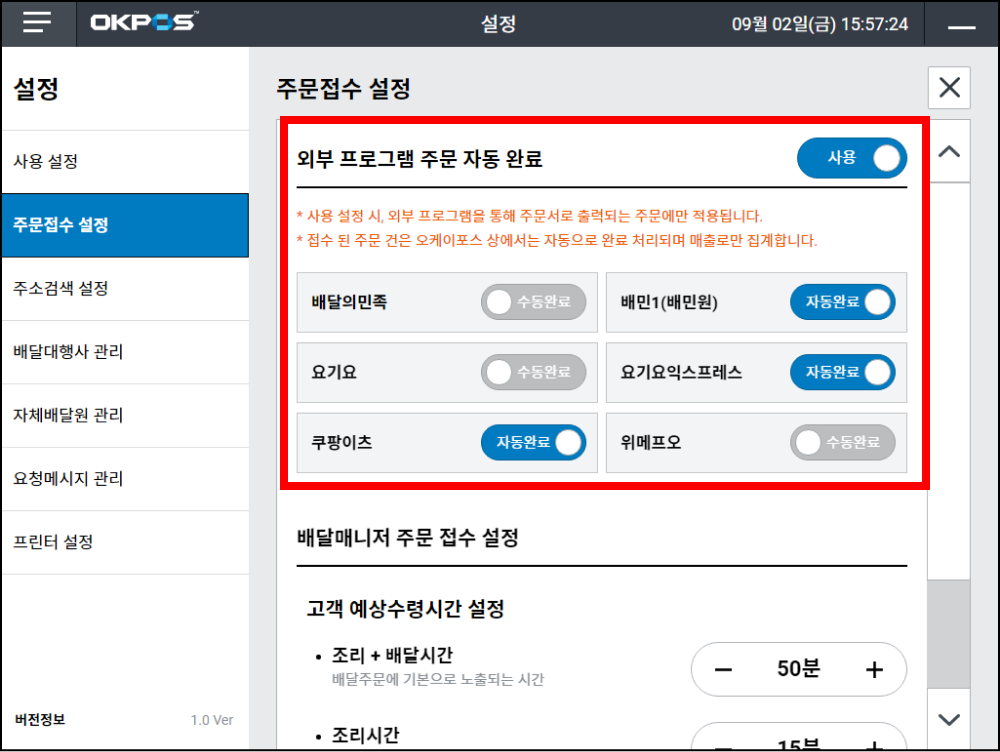The height and width of the screenshot is (752, 1000).
Task: Close the 주문접수 설정 panel with X
Action: click(949, 88)
